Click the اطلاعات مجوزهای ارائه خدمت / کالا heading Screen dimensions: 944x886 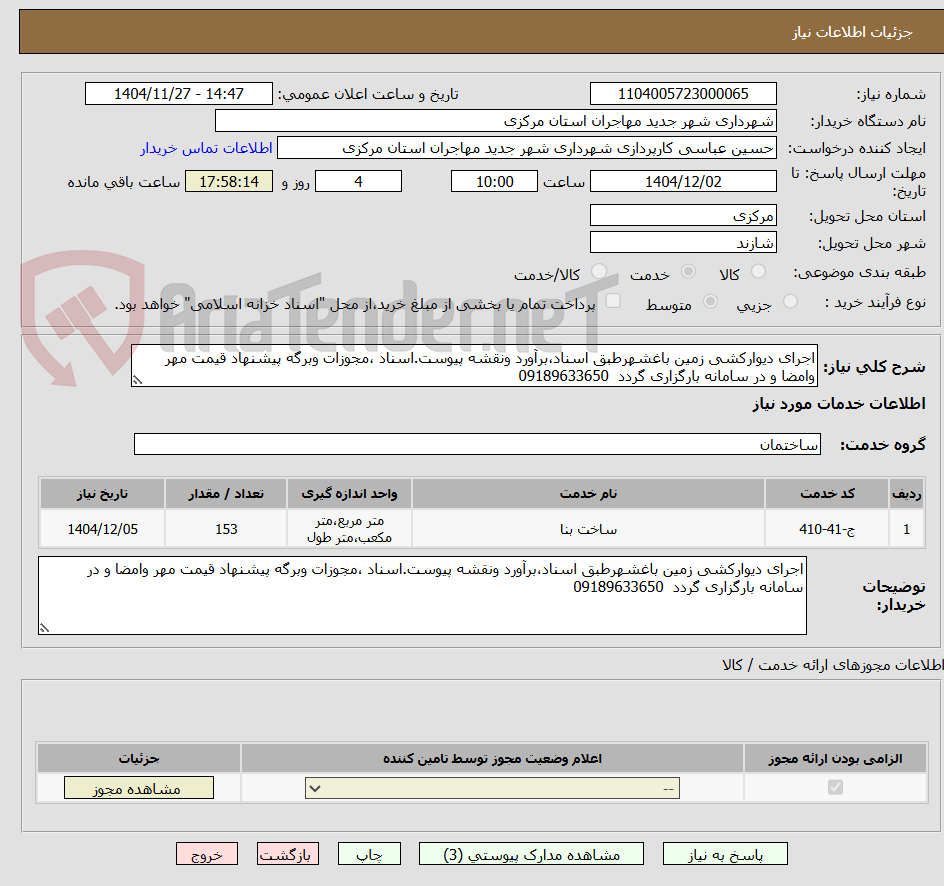(833, 664)
